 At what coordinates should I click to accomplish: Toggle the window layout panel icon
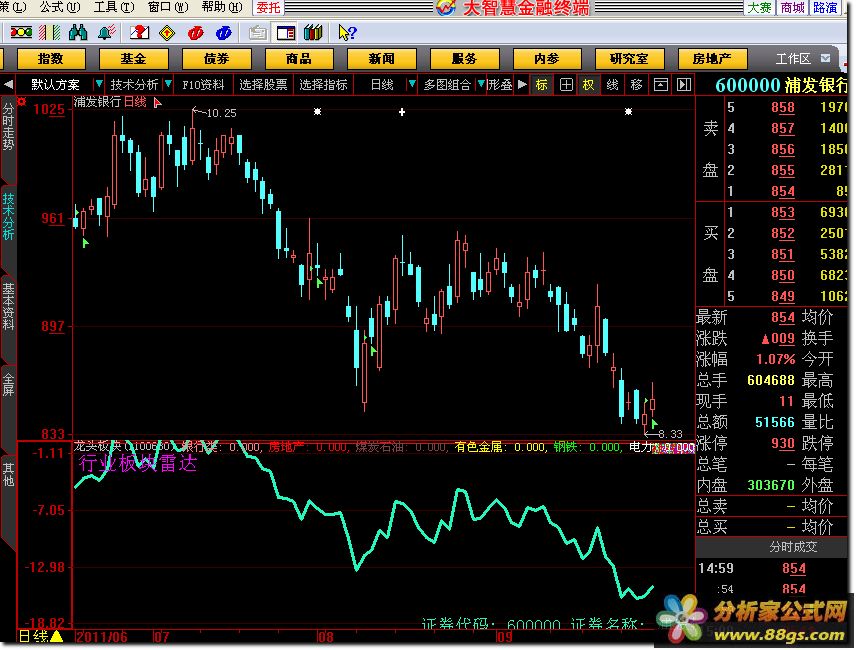pos(286,33)
